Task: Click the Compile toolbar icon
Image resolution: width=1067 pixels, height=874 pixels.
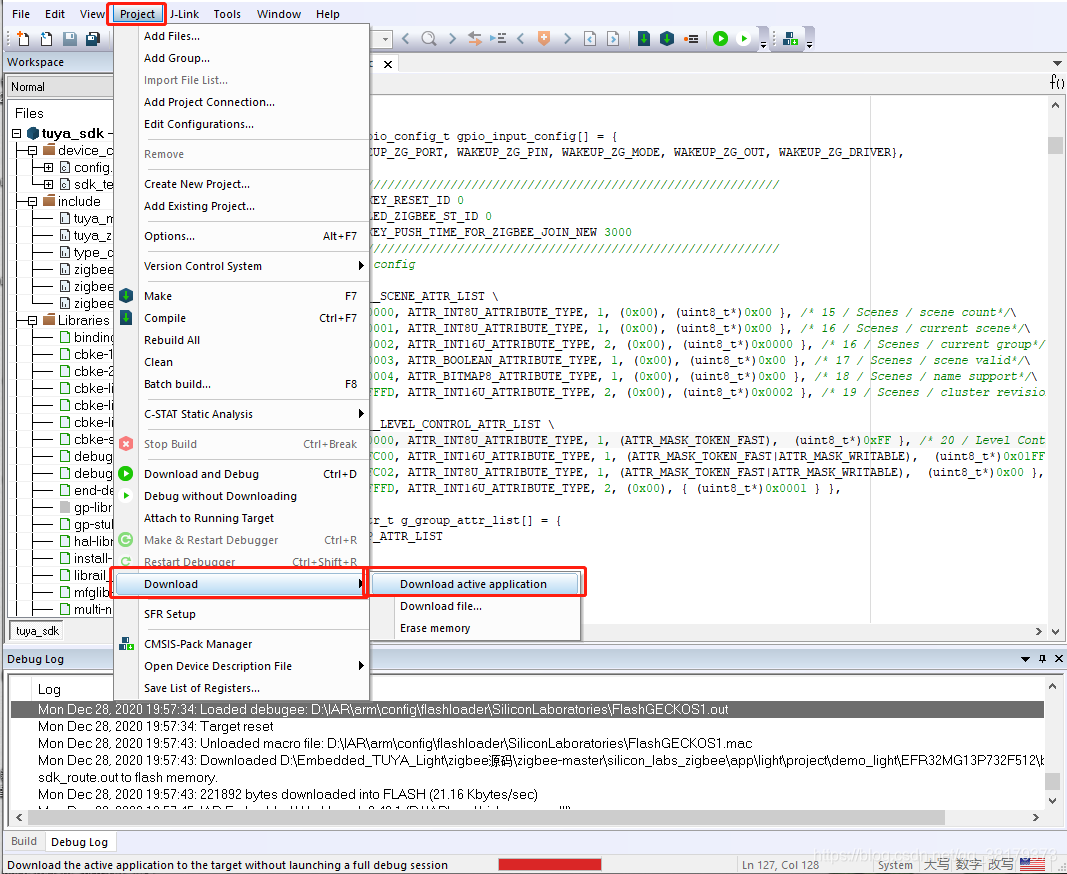Action: (644, 39)
